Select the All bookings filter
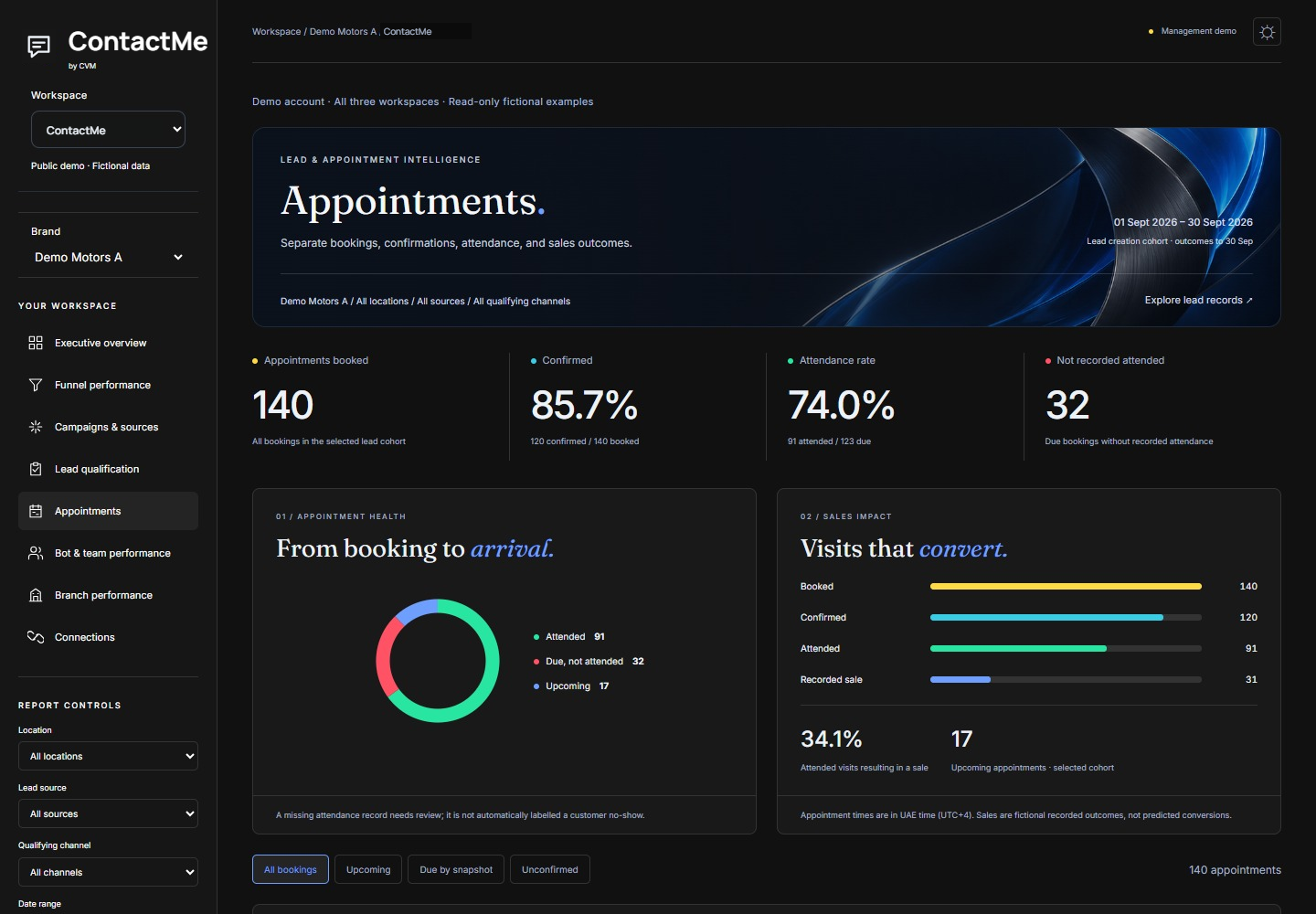 (x=291, y=869)
